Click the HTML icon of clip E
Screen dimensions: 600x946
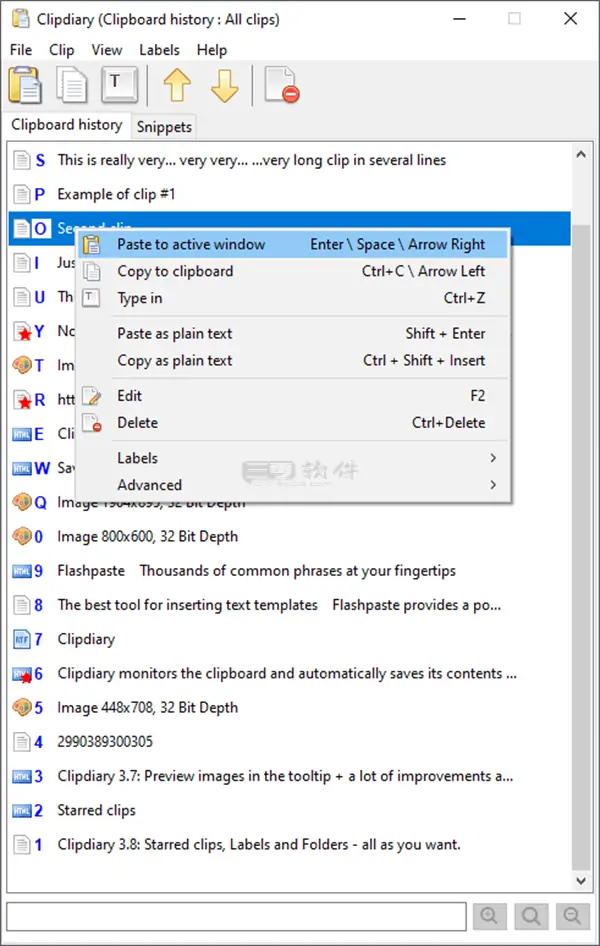click(x=22, y=434)
